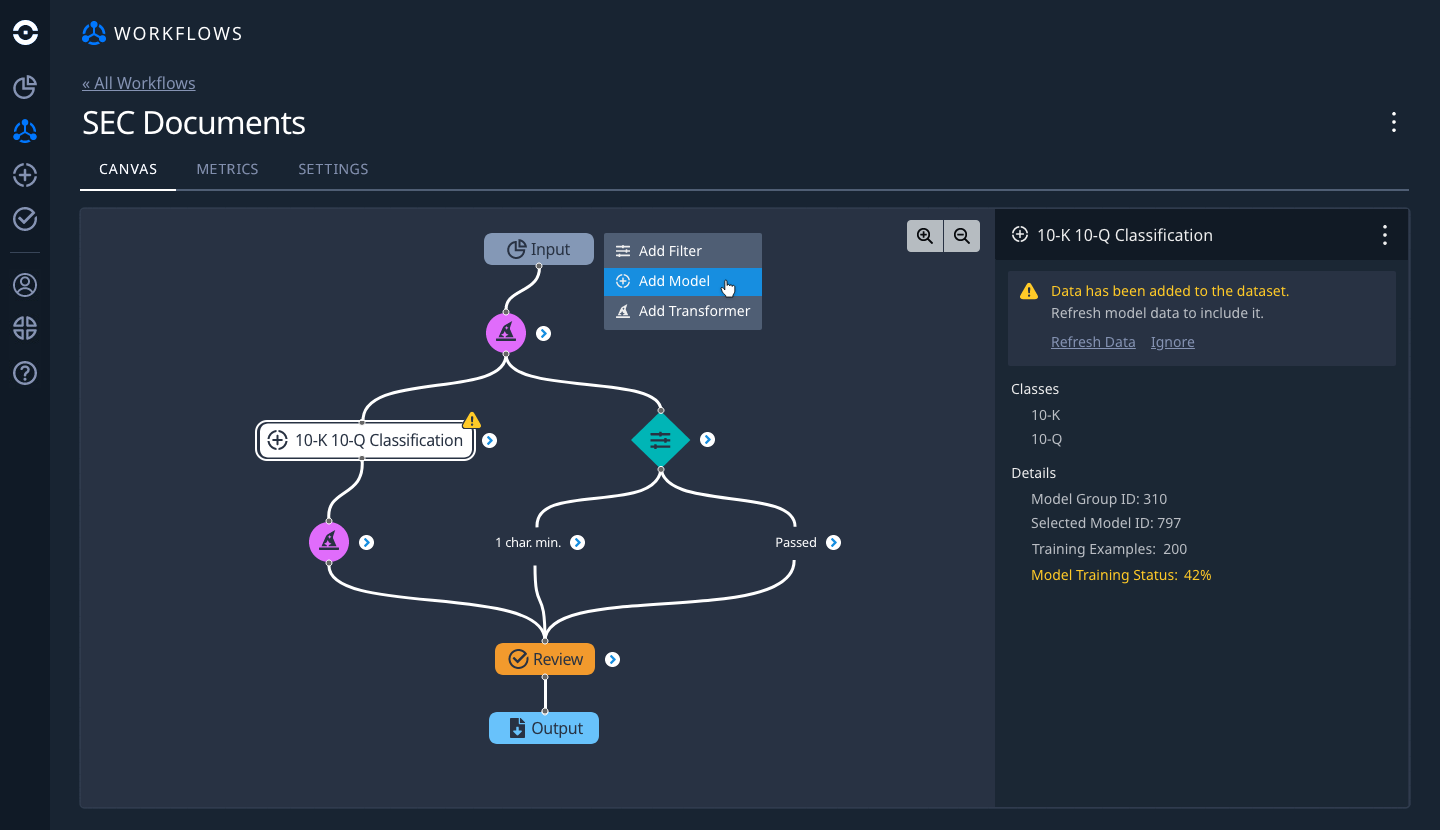Open the checkmark review icon in the sidebar
The height and width of the screenshot is (830, 1440).
pos(24,218)
